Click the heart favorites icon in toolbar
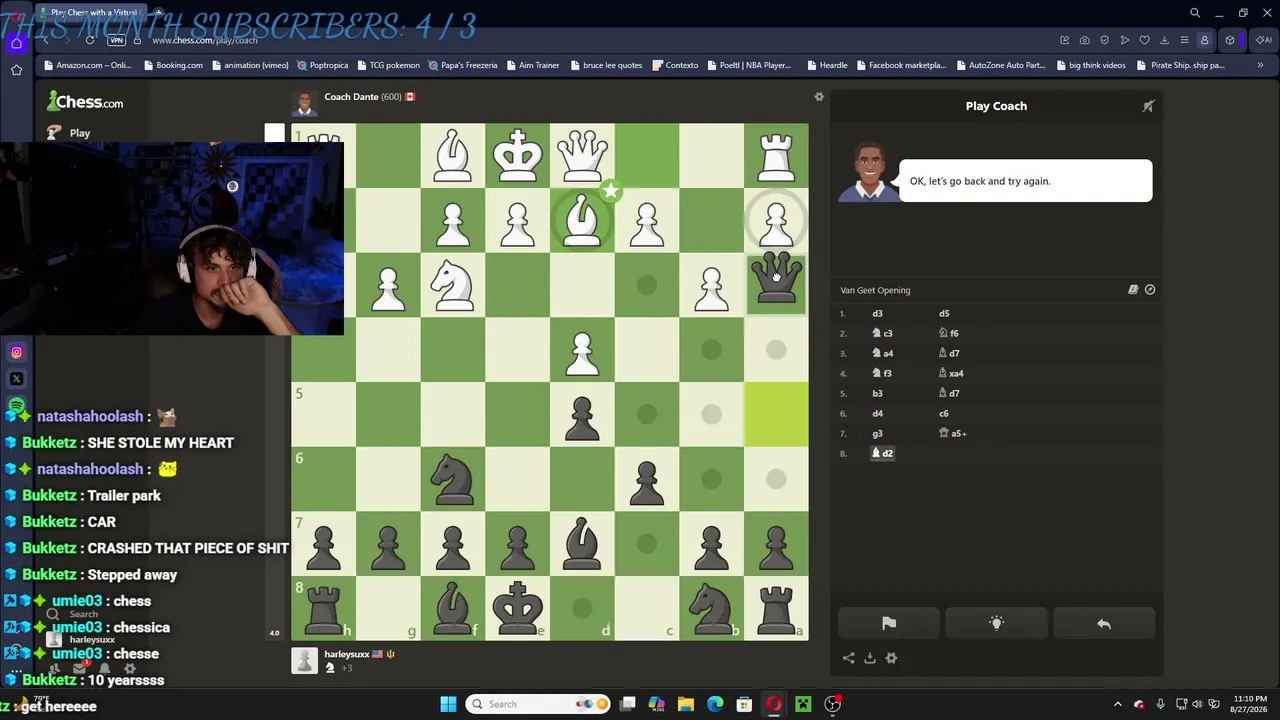Image resolution: width=1280 pixels, height=720 pixels. point(1144,40)
